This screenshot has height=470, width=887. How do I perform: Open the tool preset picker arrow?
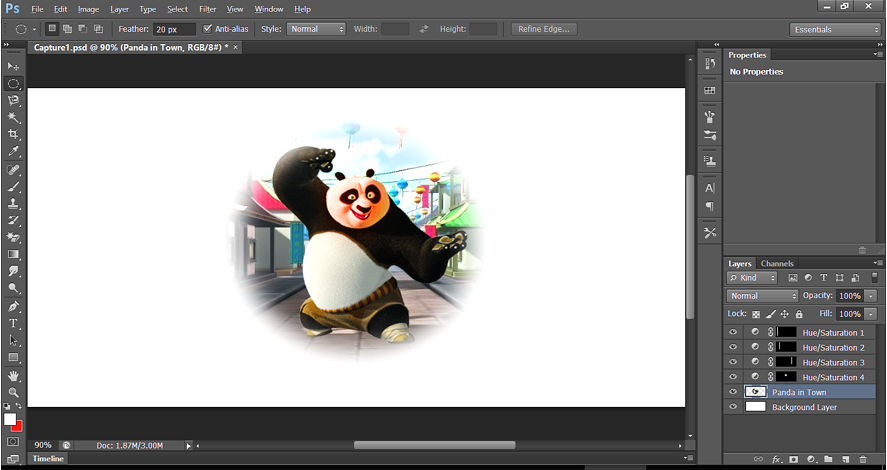click(x=34, y=29)
